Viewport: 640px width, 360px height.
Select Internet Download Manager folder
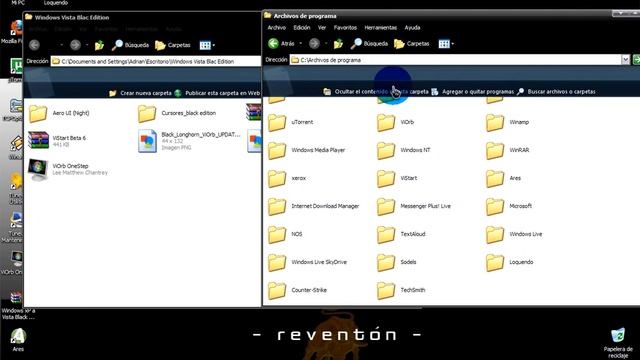313,207
